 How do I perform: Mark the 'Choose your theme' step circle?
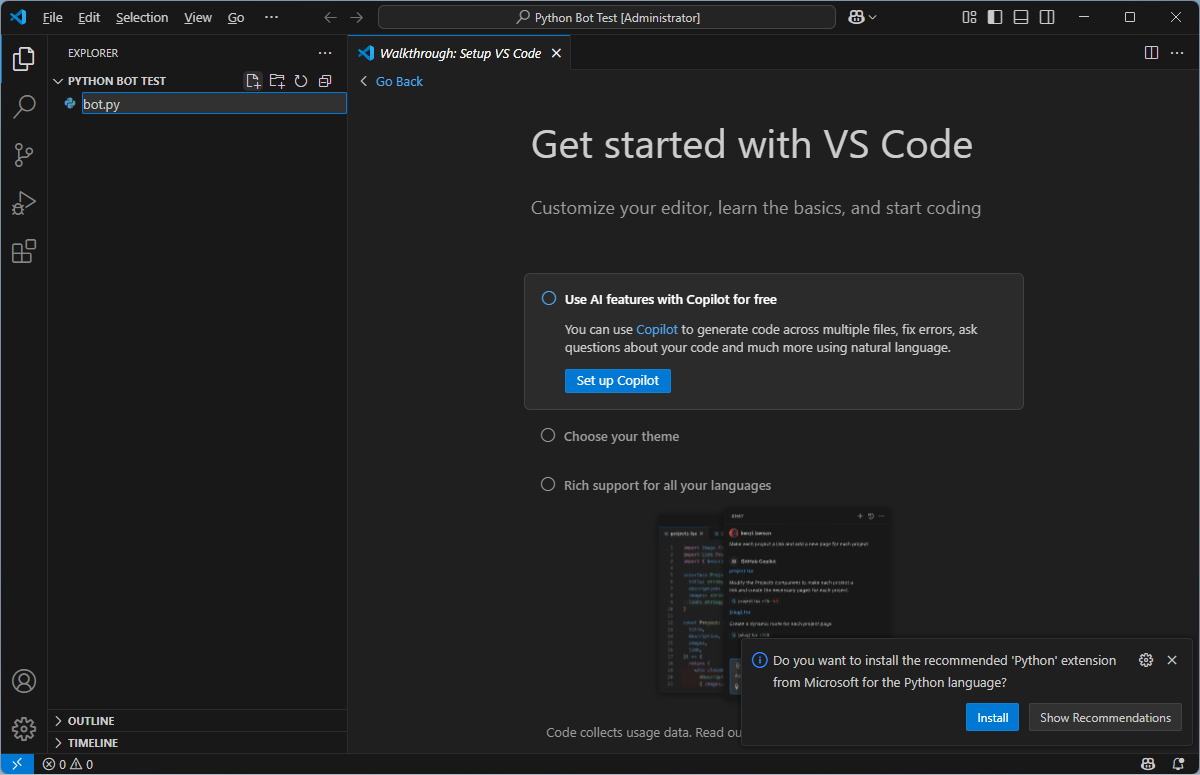click(x=548, y=435)
